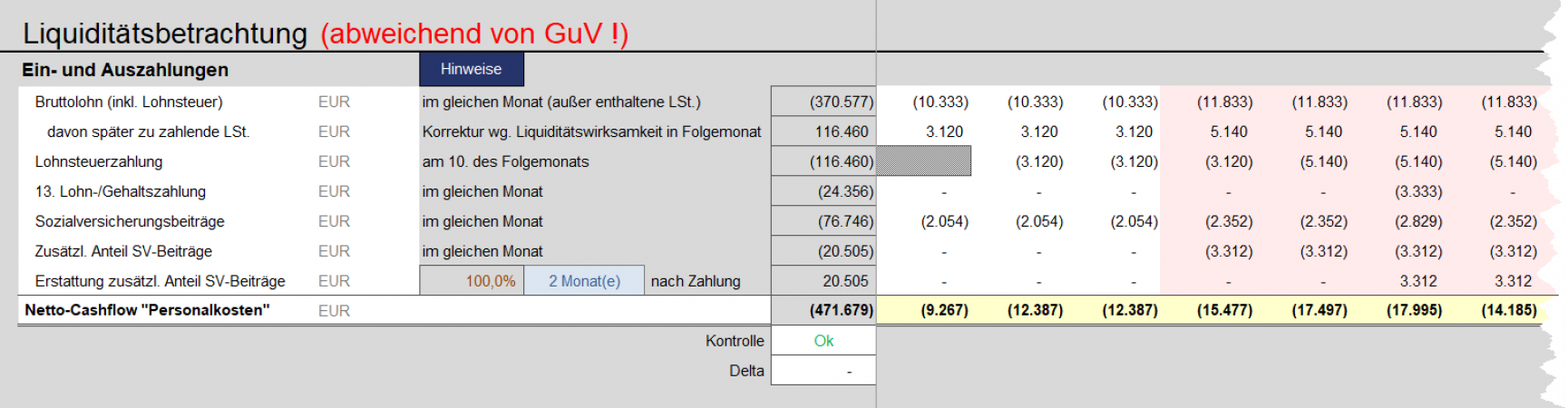Select the Delta value cell showing a dash
Screen dimensions: 1568x408
click(823, 371)
